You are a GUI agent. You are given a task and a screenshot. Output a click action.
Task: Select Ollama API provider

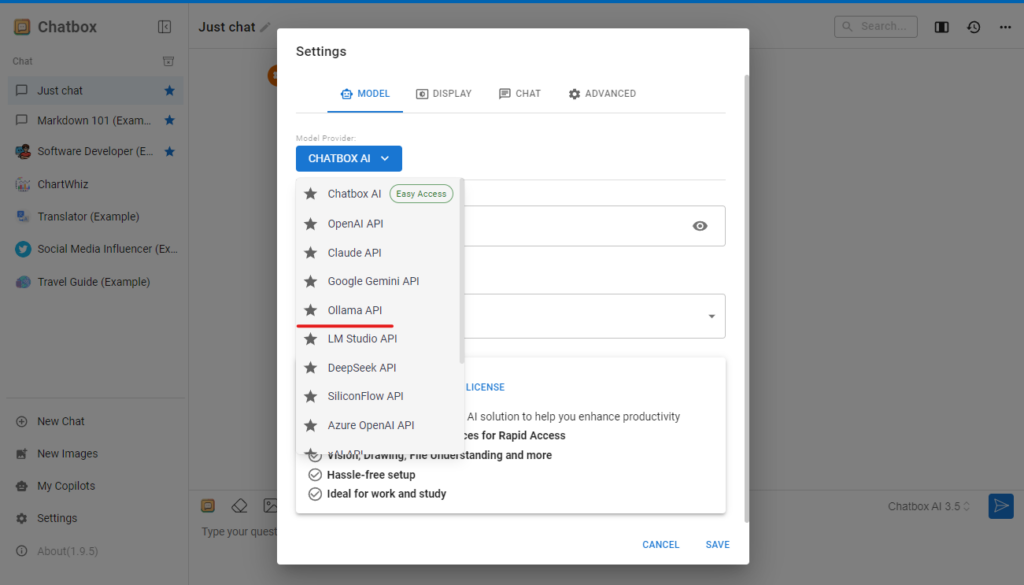(x=379, y=310)
